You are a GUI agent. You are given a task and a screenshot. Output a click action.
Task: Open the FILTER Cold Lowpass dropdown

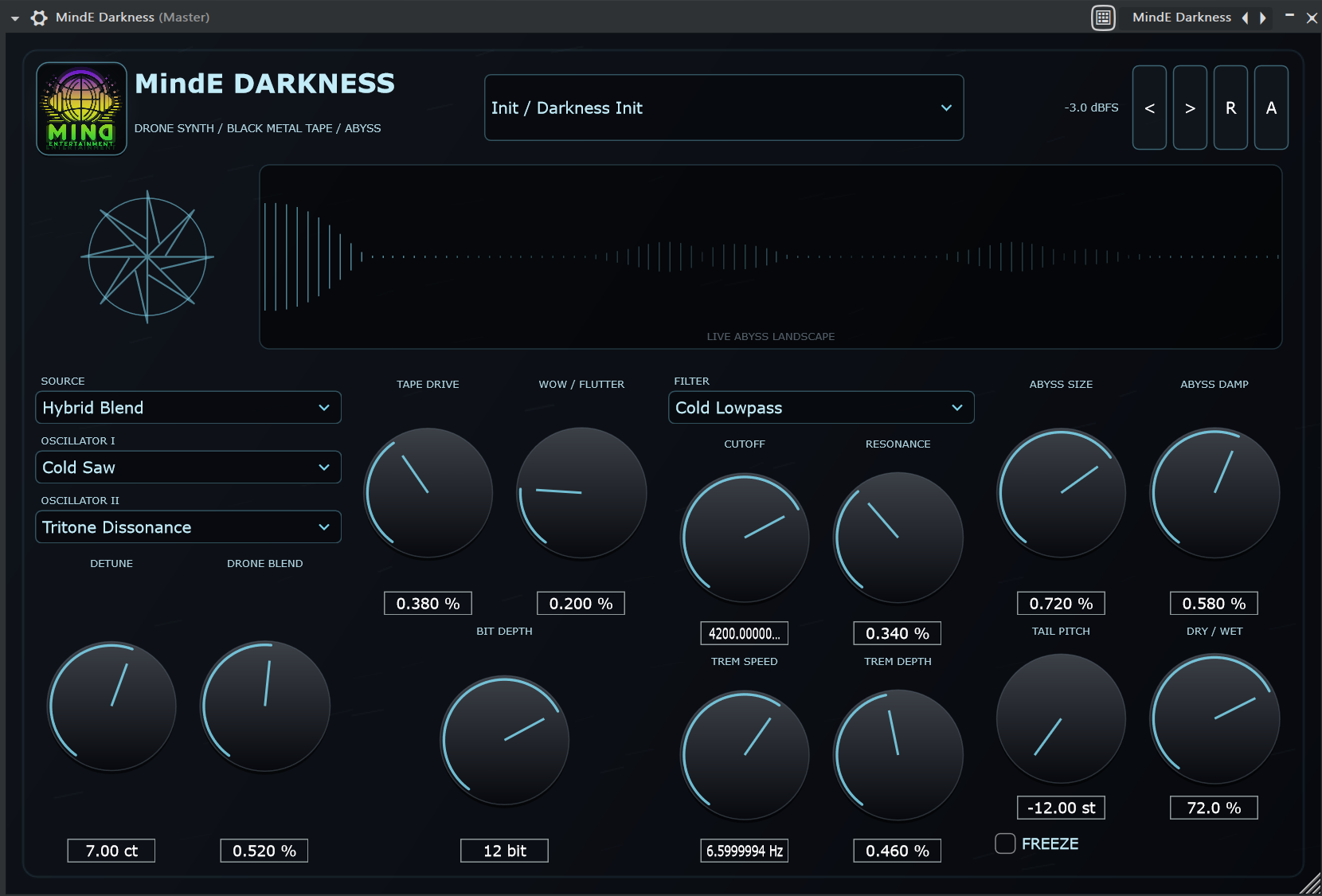point(821,407)
